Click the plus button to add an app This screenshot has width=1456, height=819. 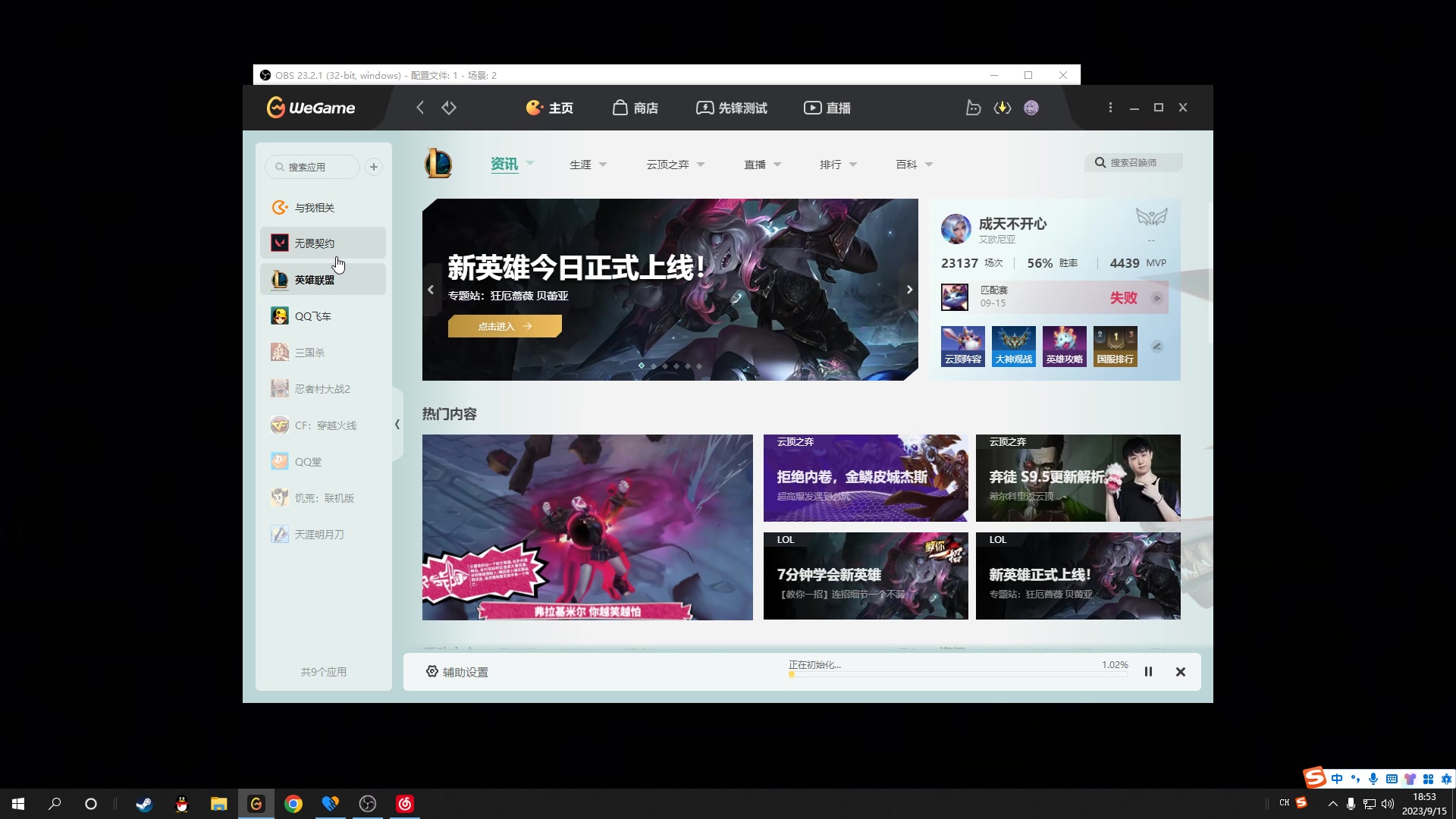coord(374,167)
